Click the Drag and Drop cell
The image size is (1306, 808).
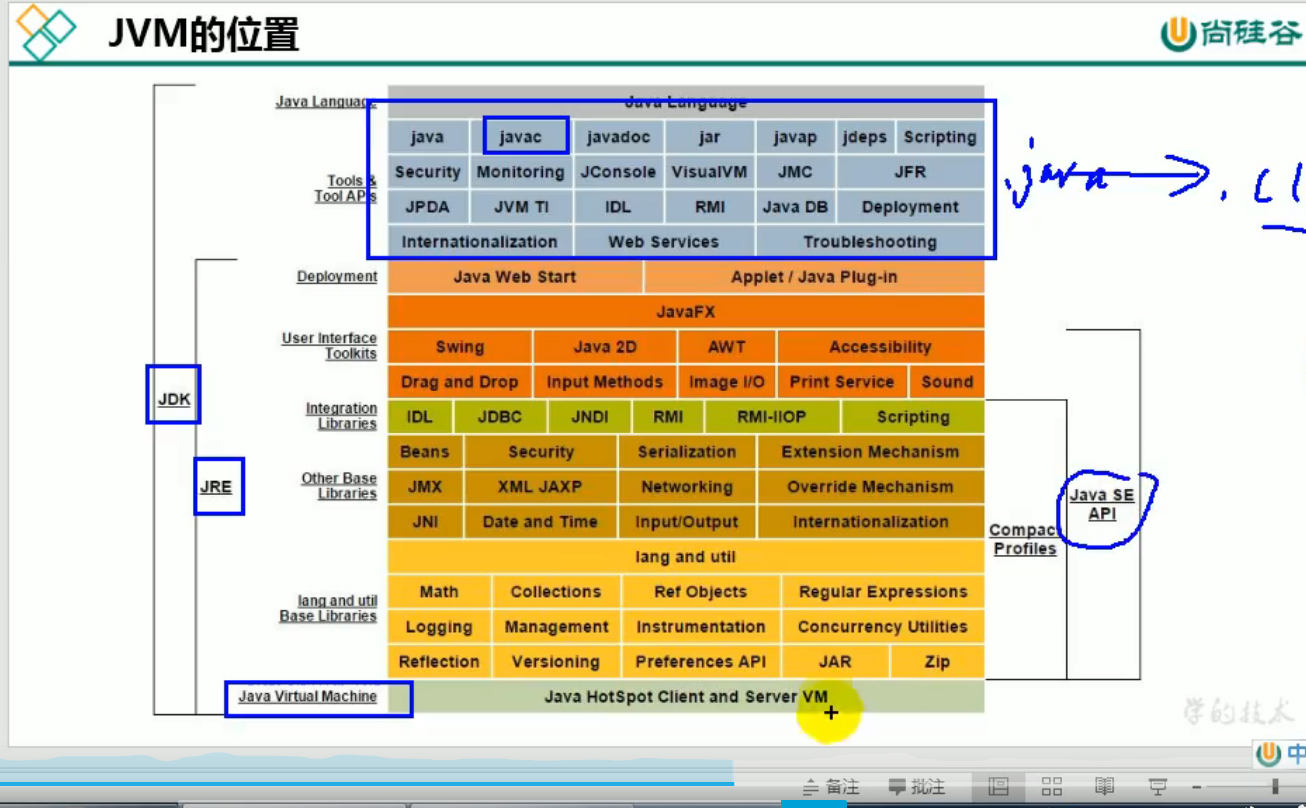click(459, 382)
